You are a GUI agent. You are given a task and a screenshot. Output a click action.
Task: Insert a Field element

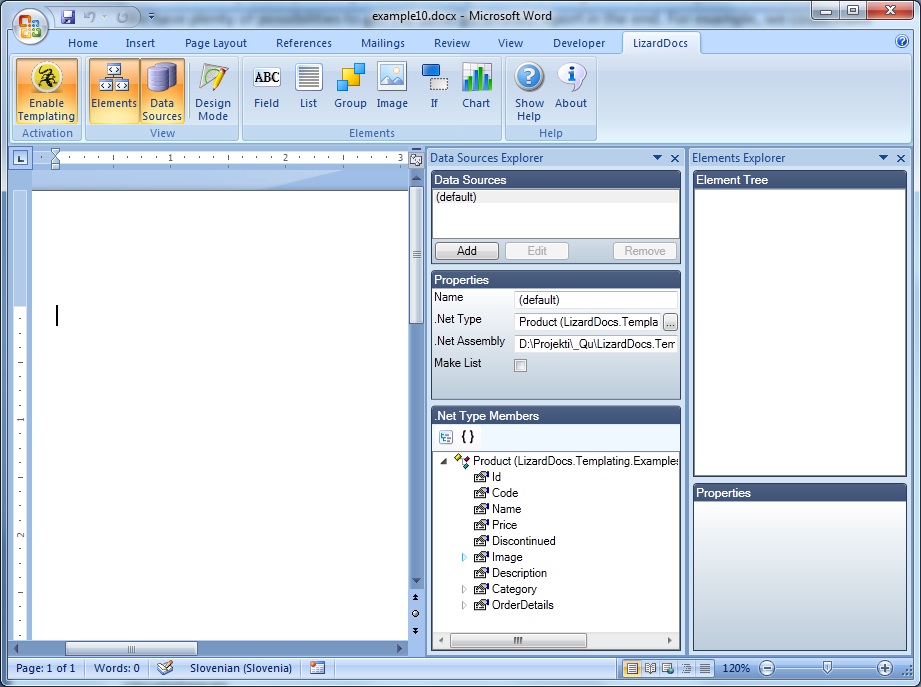tap(267, 87)
